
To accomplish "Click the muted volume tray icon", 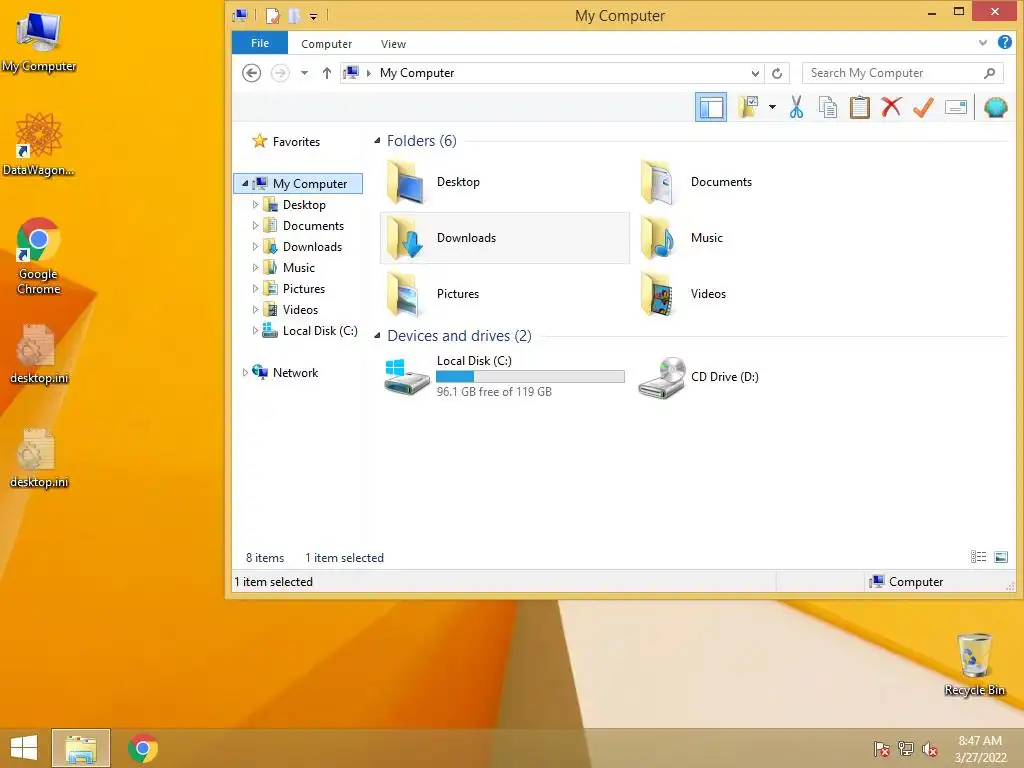I will [930, 748].
